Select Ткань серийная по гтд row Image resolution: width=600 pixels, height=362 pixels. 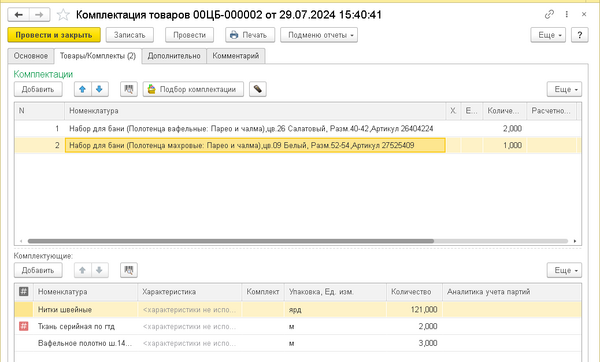point(298,326)
